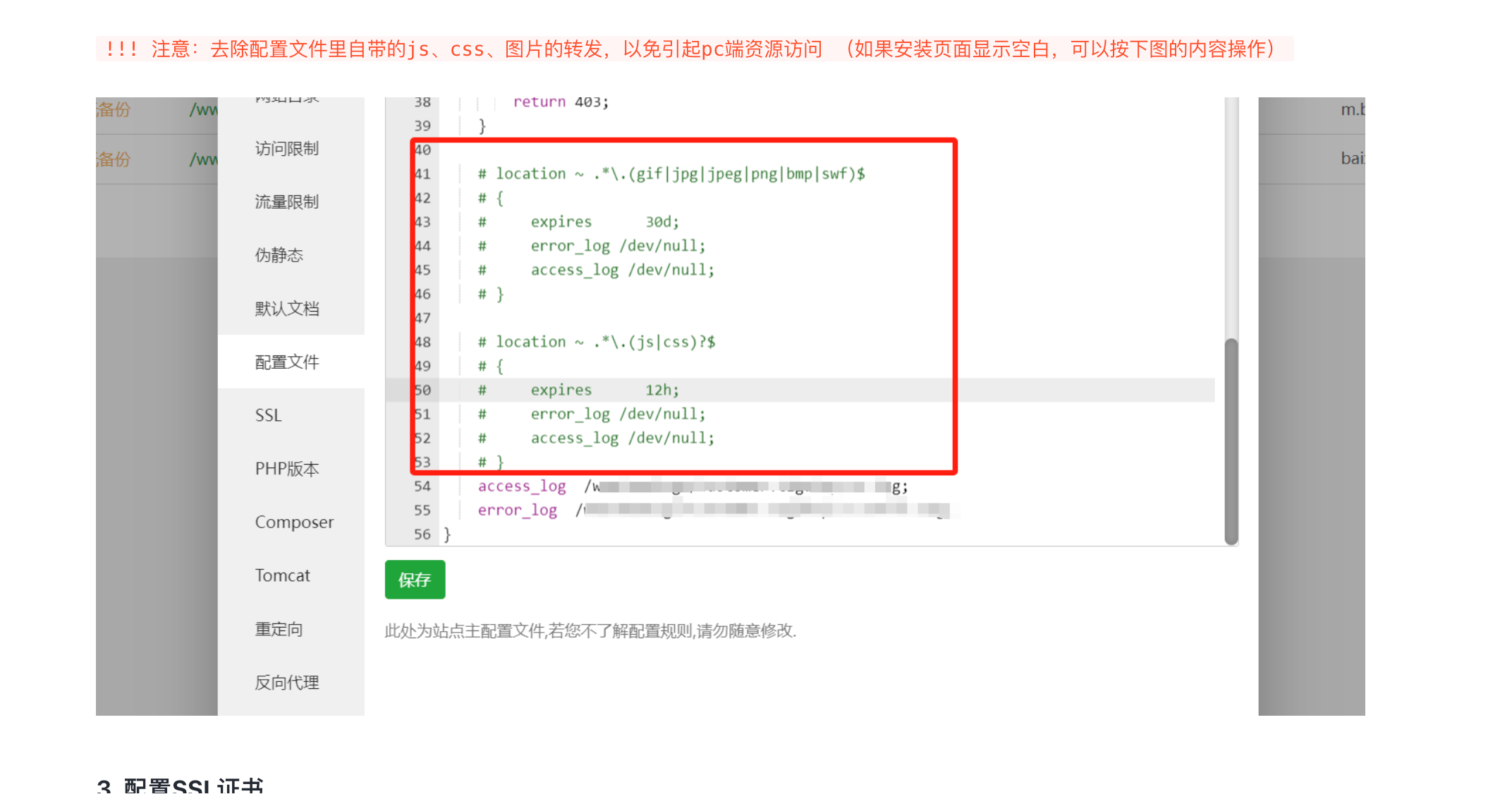1512x794 pixels.
Task: Switch to the PHP版本 tab
Action: pos(286,469)
